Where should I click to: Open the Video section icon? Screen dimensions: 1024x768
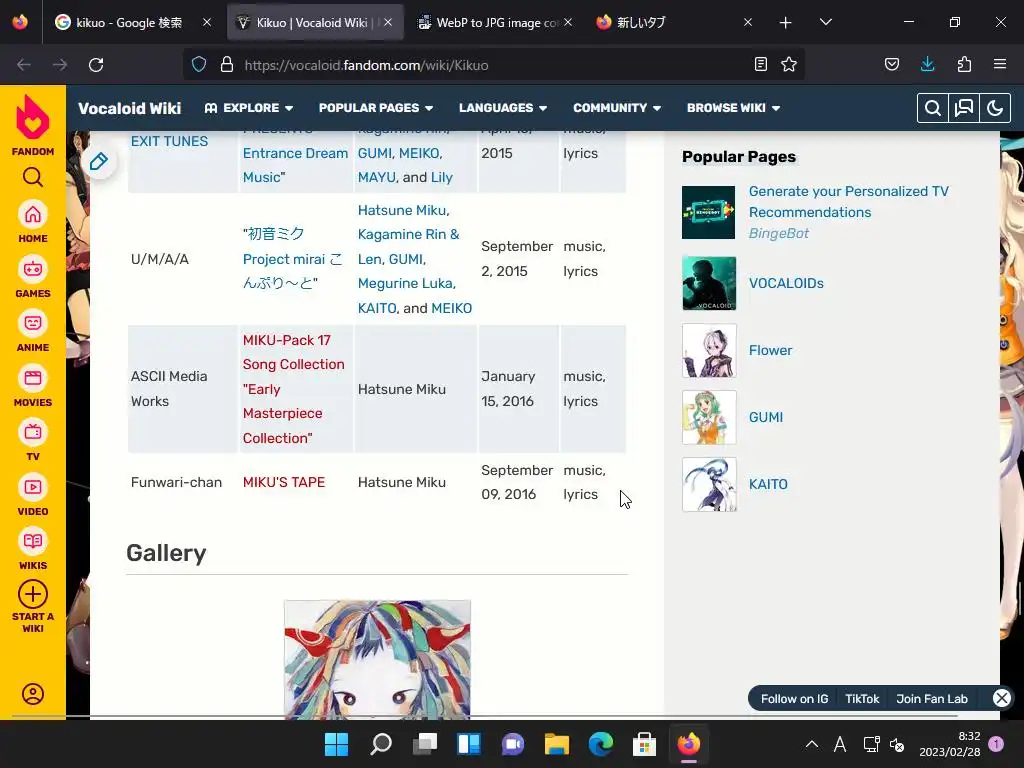pyautogui.click(x=33, y=487)
